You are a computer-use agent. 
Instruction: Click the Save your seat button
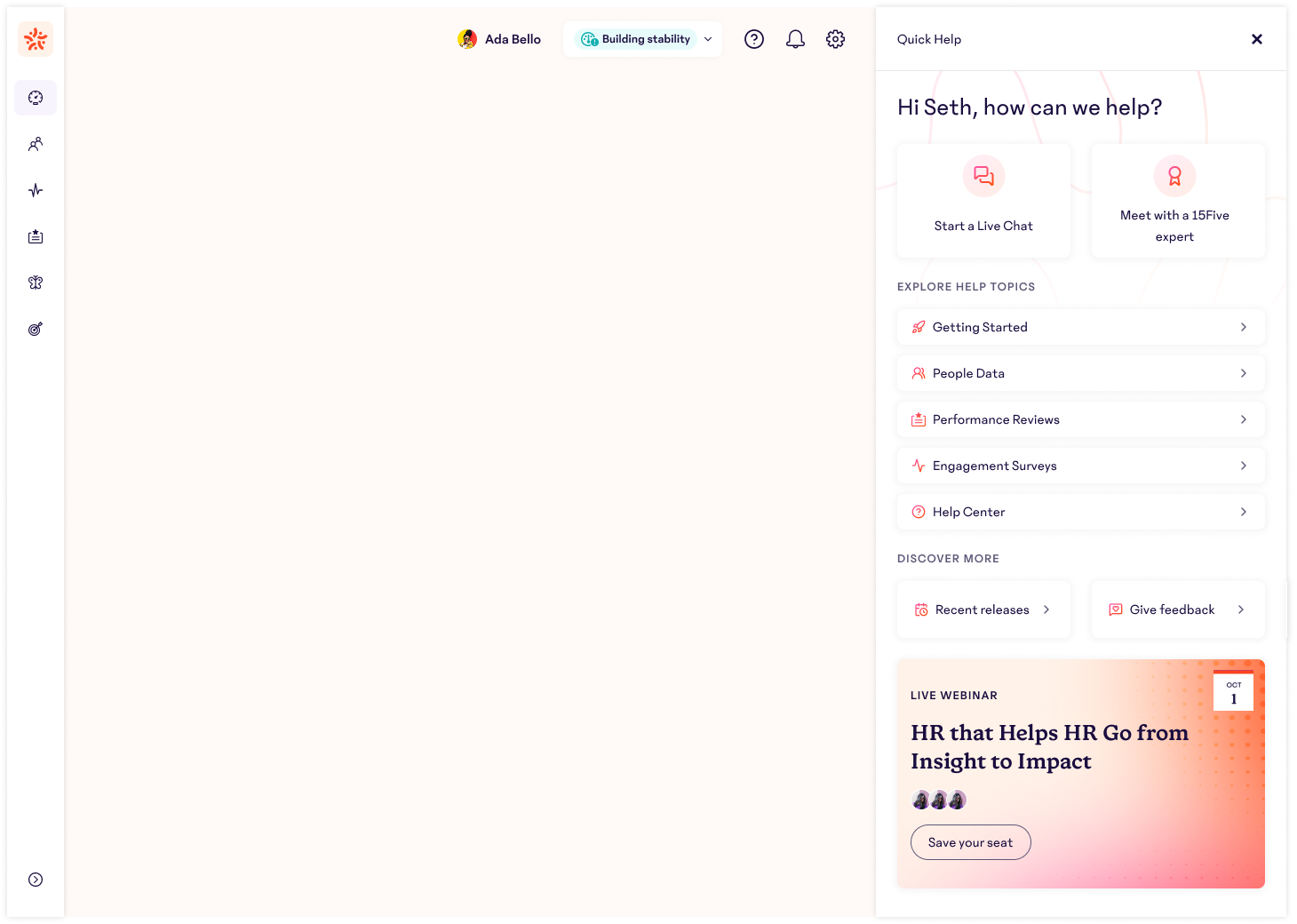(x=970, y=842)
